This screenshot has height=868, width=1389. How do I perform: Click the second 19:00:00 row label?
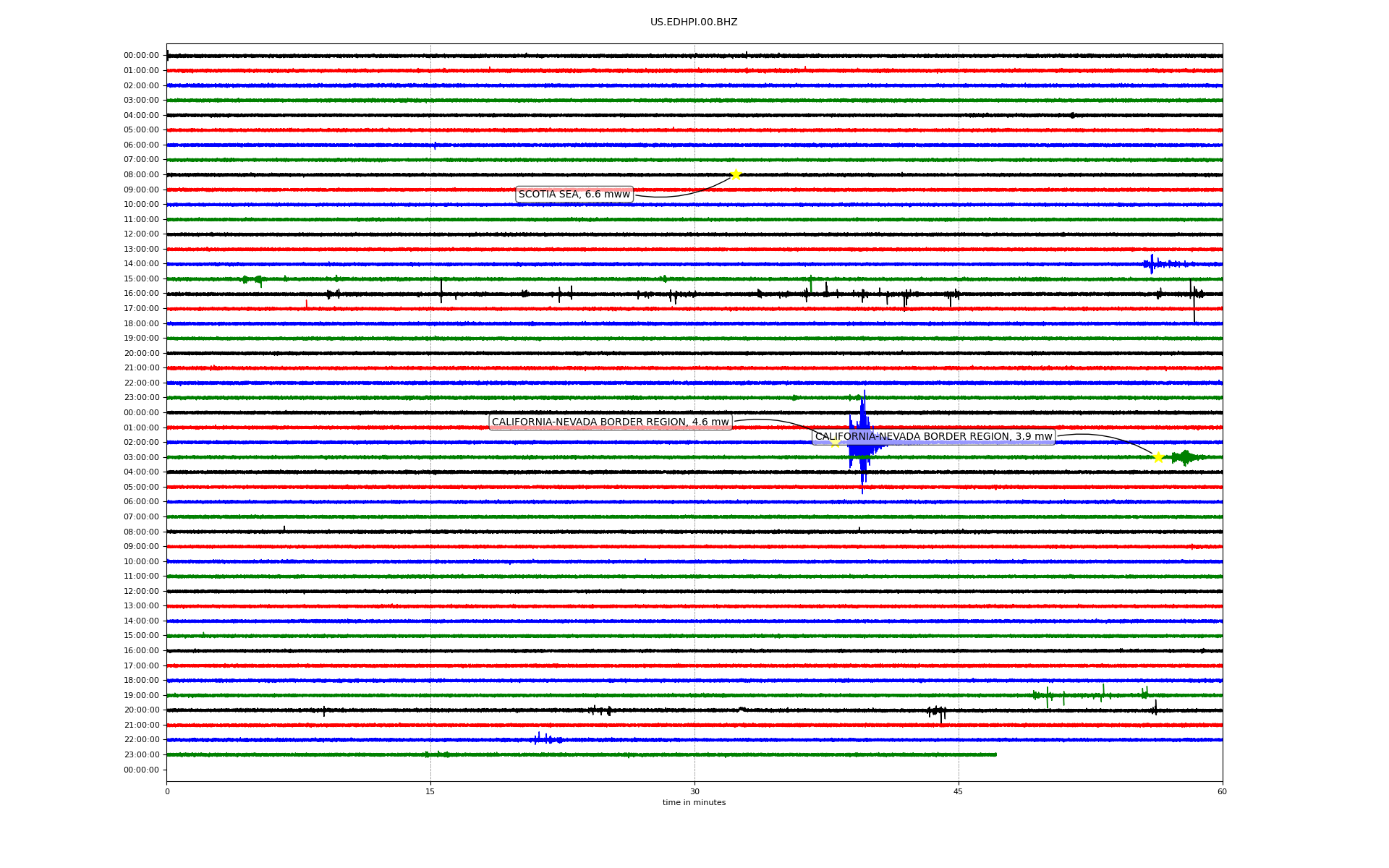(x=141, y=695)
